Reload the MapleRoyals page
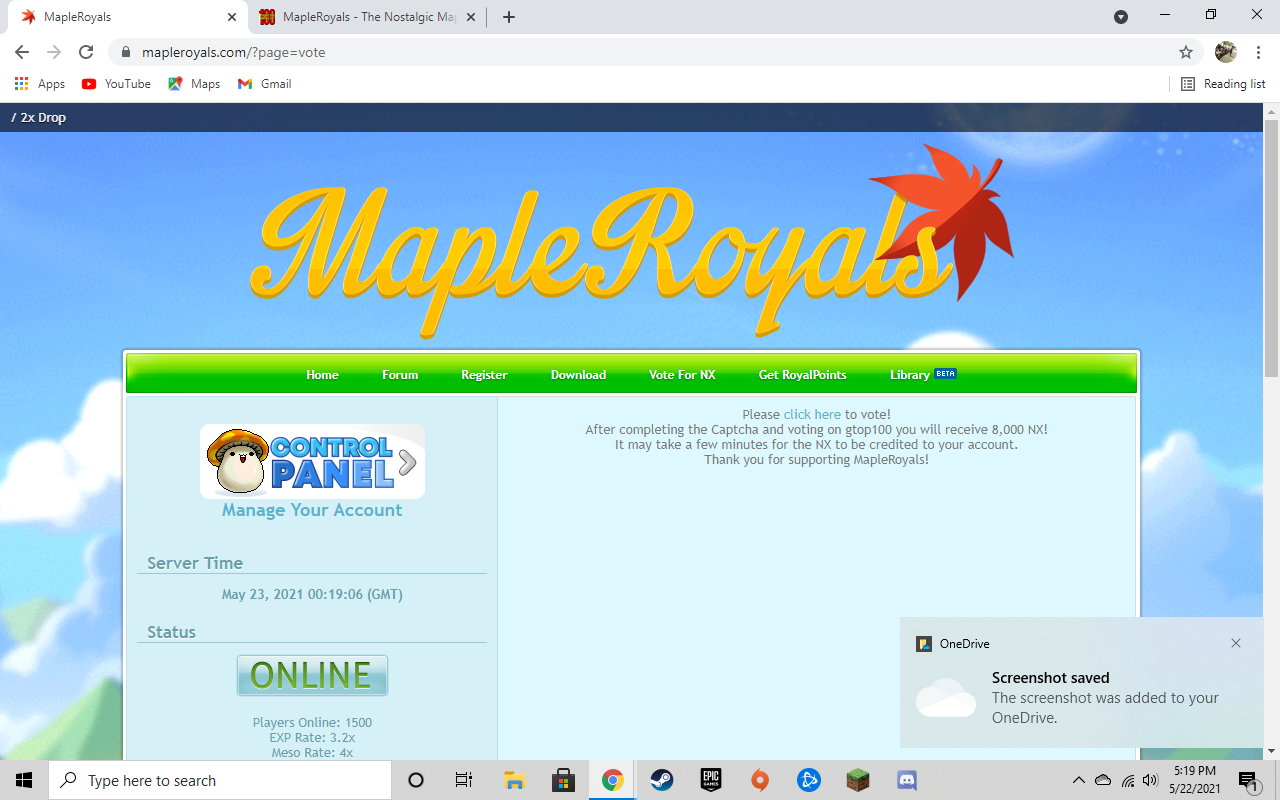Image resolution: width=1280 pixels, height=800 pixels. (86, 52)
